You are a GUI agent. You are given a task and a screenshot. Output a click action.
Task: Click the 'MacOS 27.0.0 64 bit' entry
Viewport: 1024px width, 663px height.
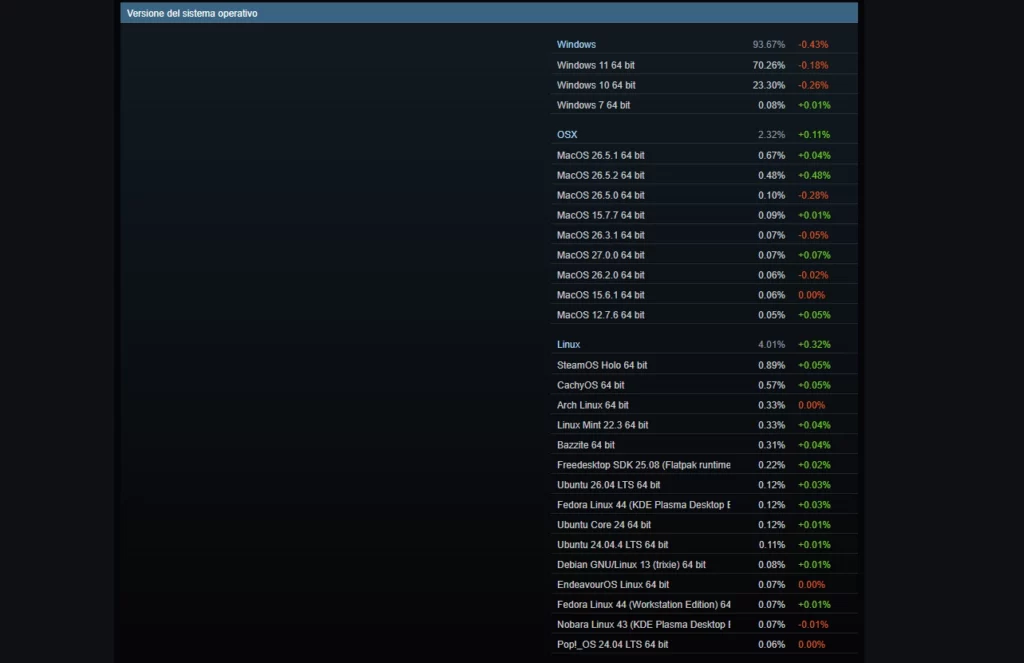pos(704,255)
